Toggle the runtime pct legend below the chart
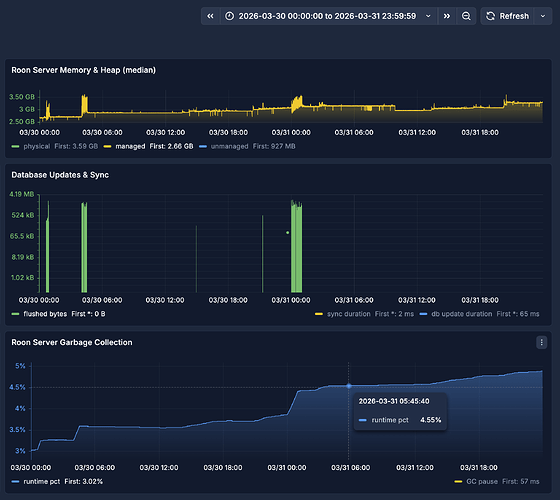Viewport: 560px width, 500px height. (42, 481)
